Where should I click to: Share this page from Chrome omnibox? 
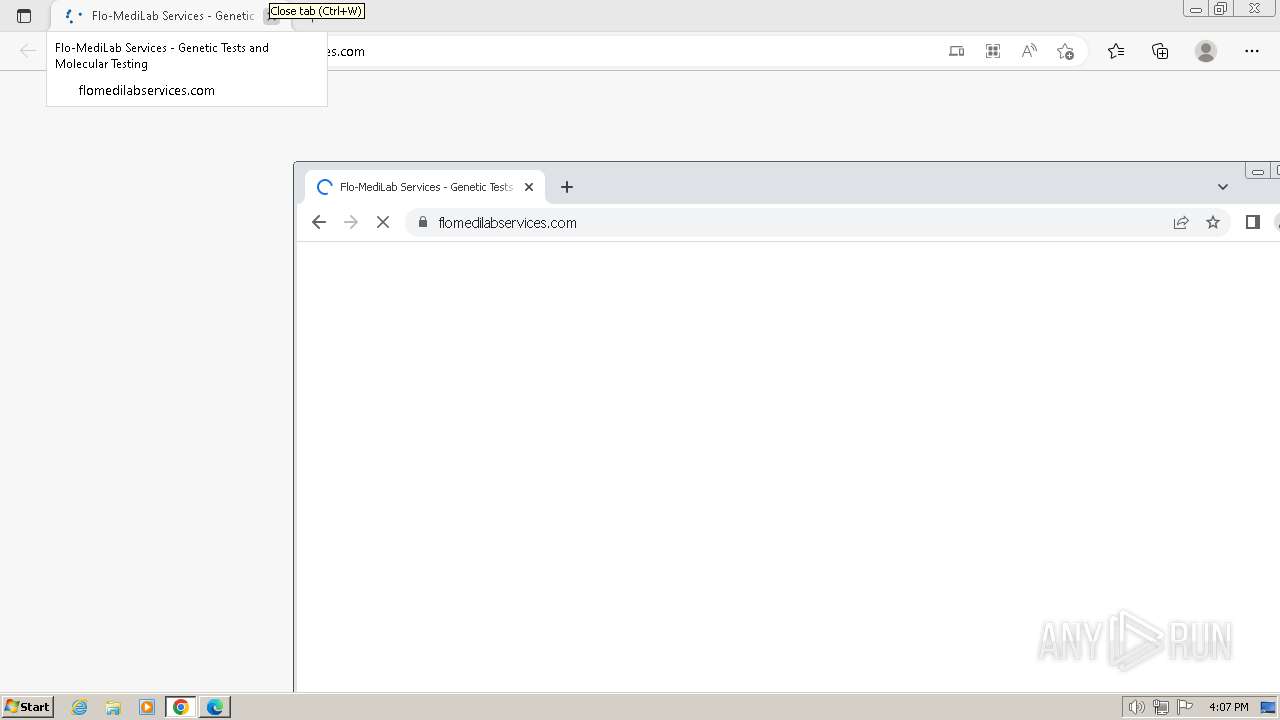(x=1181, y=222)
